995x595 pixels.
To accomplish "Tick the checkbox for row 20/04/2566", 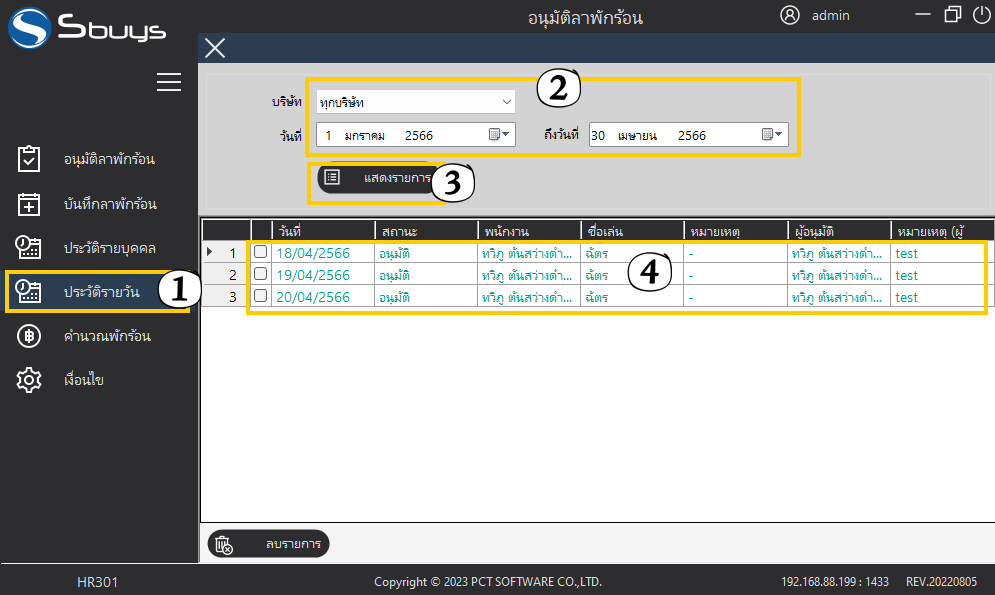I will tap(261, 296).
